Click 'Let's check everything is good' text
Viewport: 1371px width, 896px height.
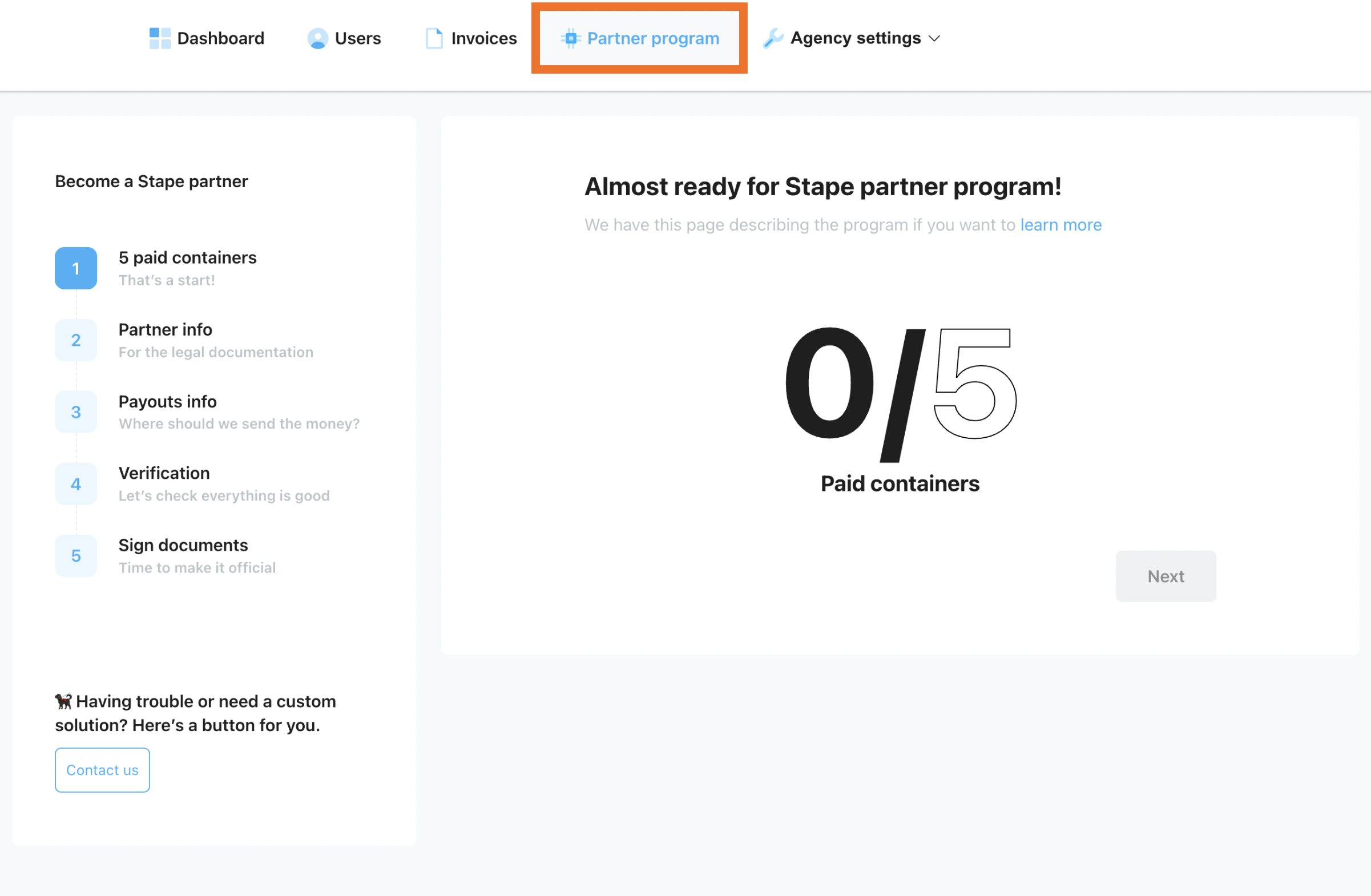tap(224, 496)
